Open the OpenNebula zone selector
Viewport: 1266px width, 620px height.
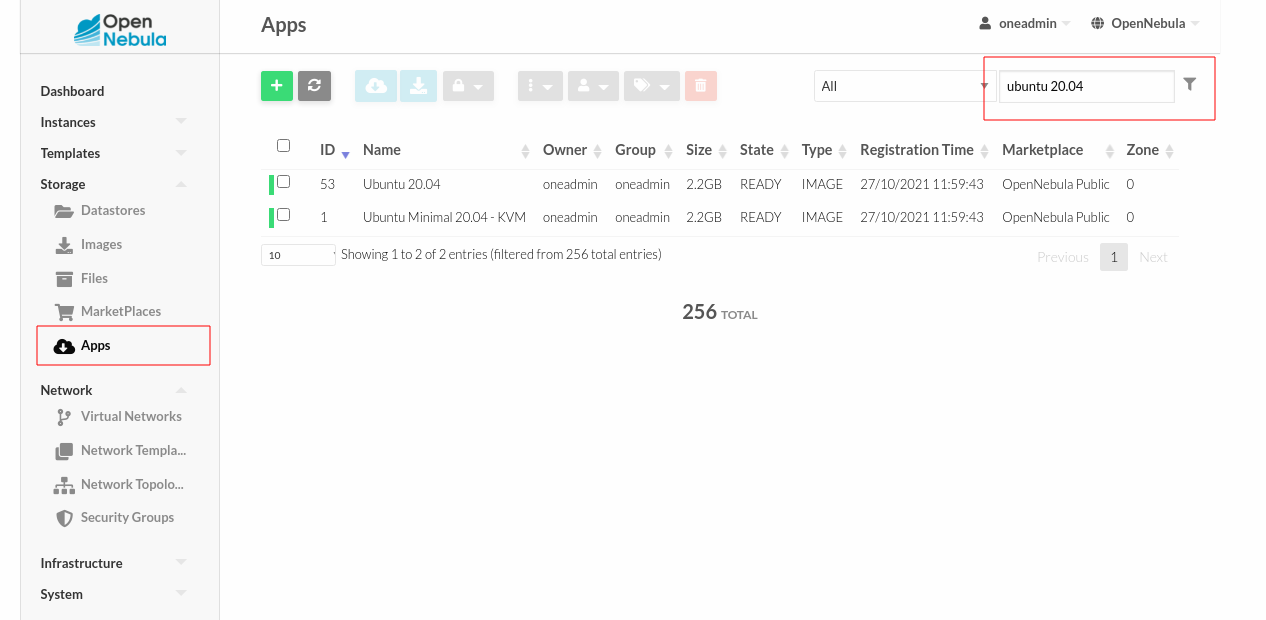(1145, 23)
